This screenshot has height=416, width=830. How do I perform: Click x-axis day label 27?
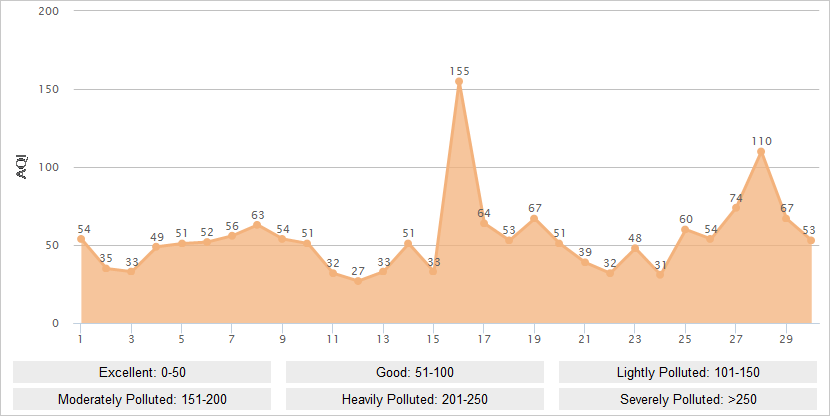point(736,339)
